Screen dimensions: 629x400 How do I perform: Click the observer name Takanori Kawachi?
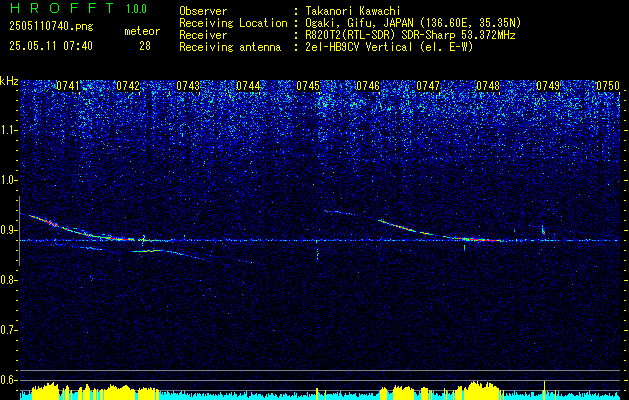[353, 11]
